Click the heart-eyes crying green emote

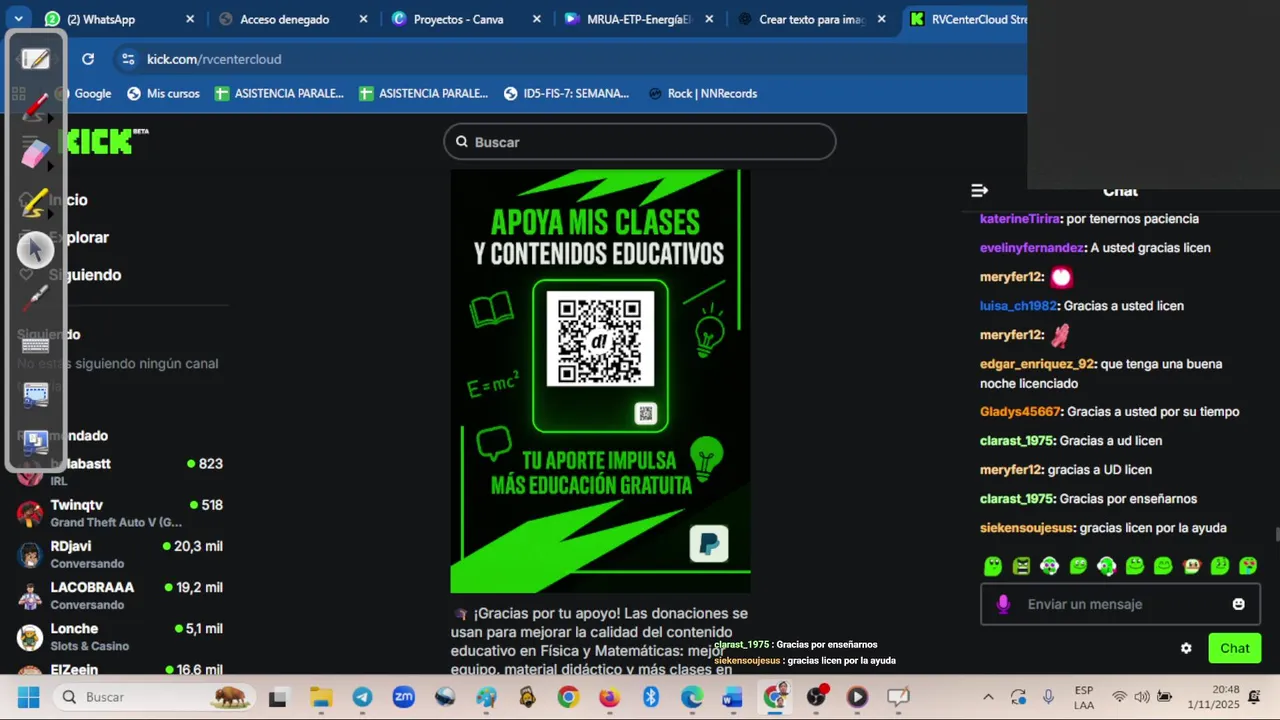click(x=1248, y=566)
